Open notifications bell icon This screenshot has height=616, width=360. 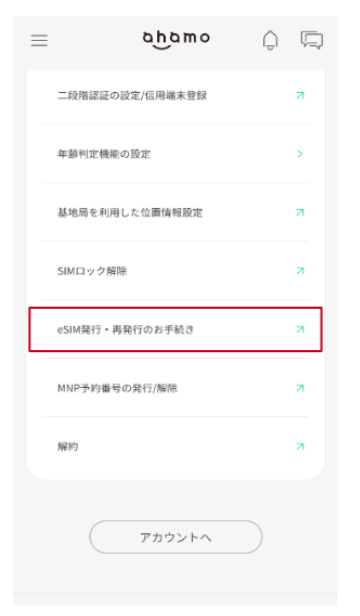pyautogui.click(x=270, y=40)
